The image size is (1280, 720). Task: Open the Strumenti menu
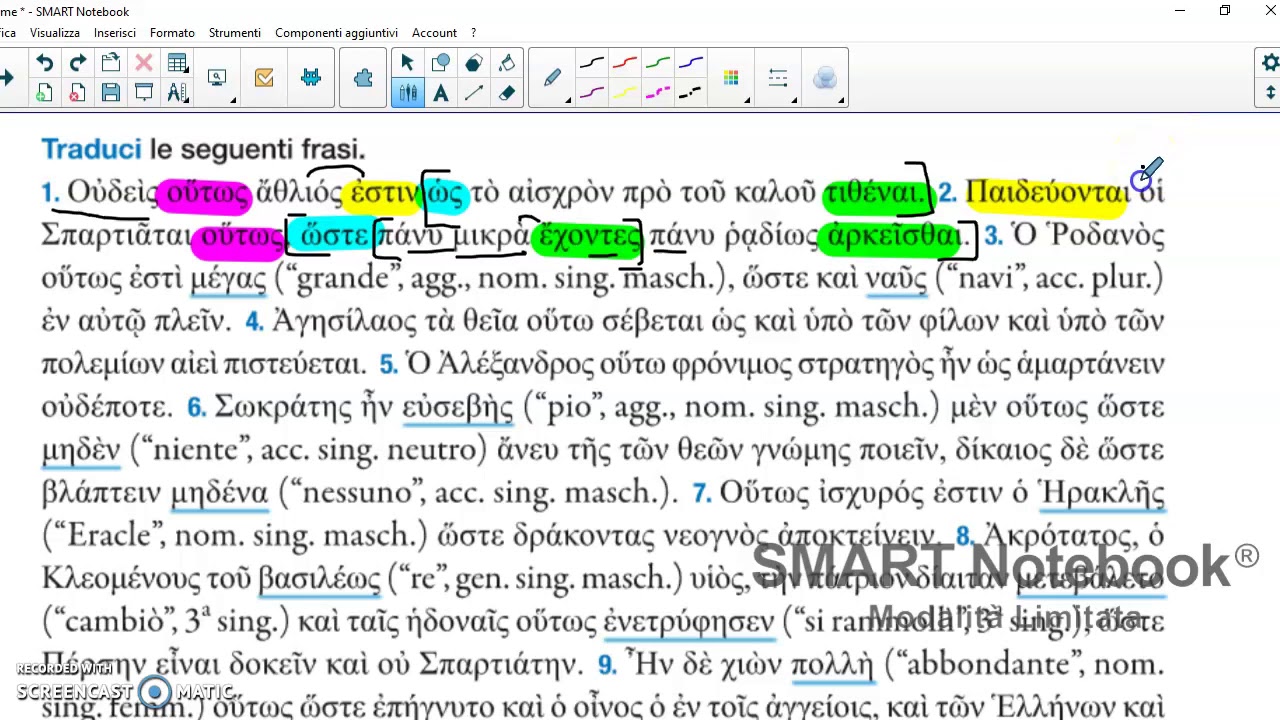235,33
